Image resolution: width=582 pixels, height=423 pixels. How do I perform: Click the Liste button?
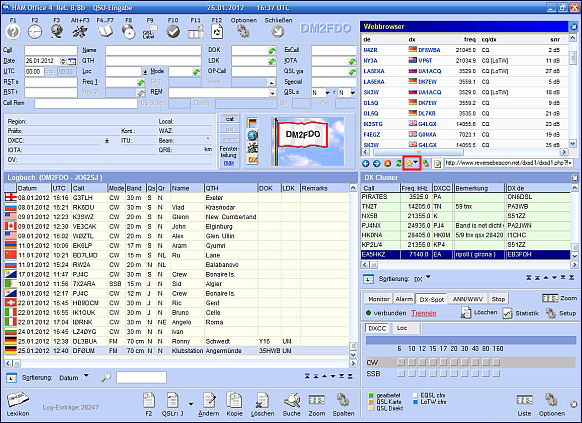pos(524,404)
